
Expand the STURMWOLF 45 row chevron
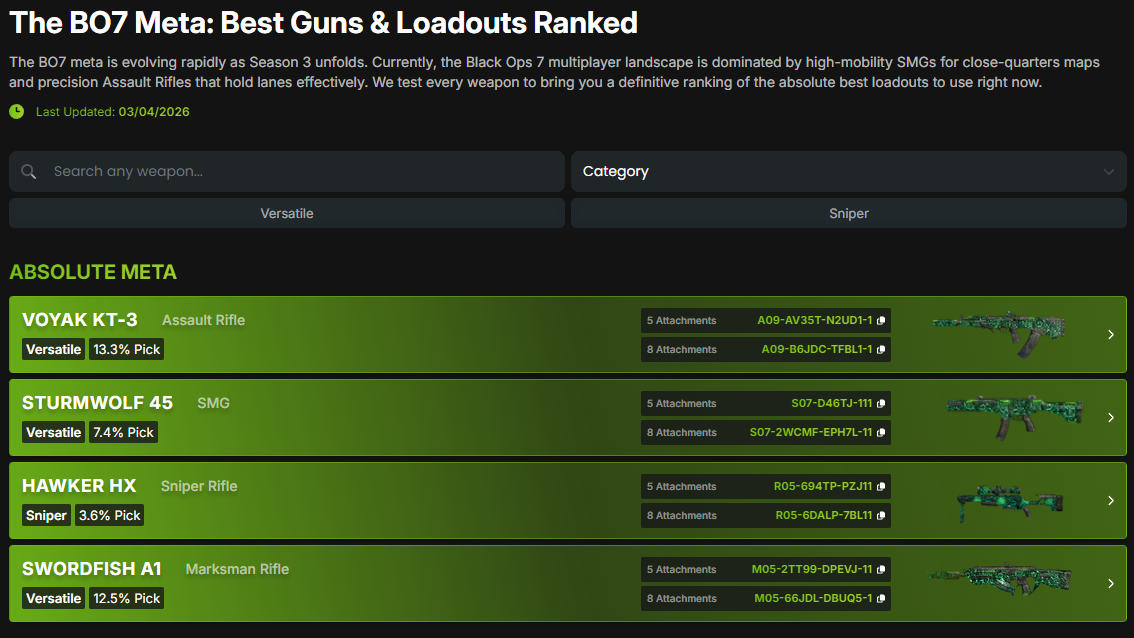[x=1110, y=418]
